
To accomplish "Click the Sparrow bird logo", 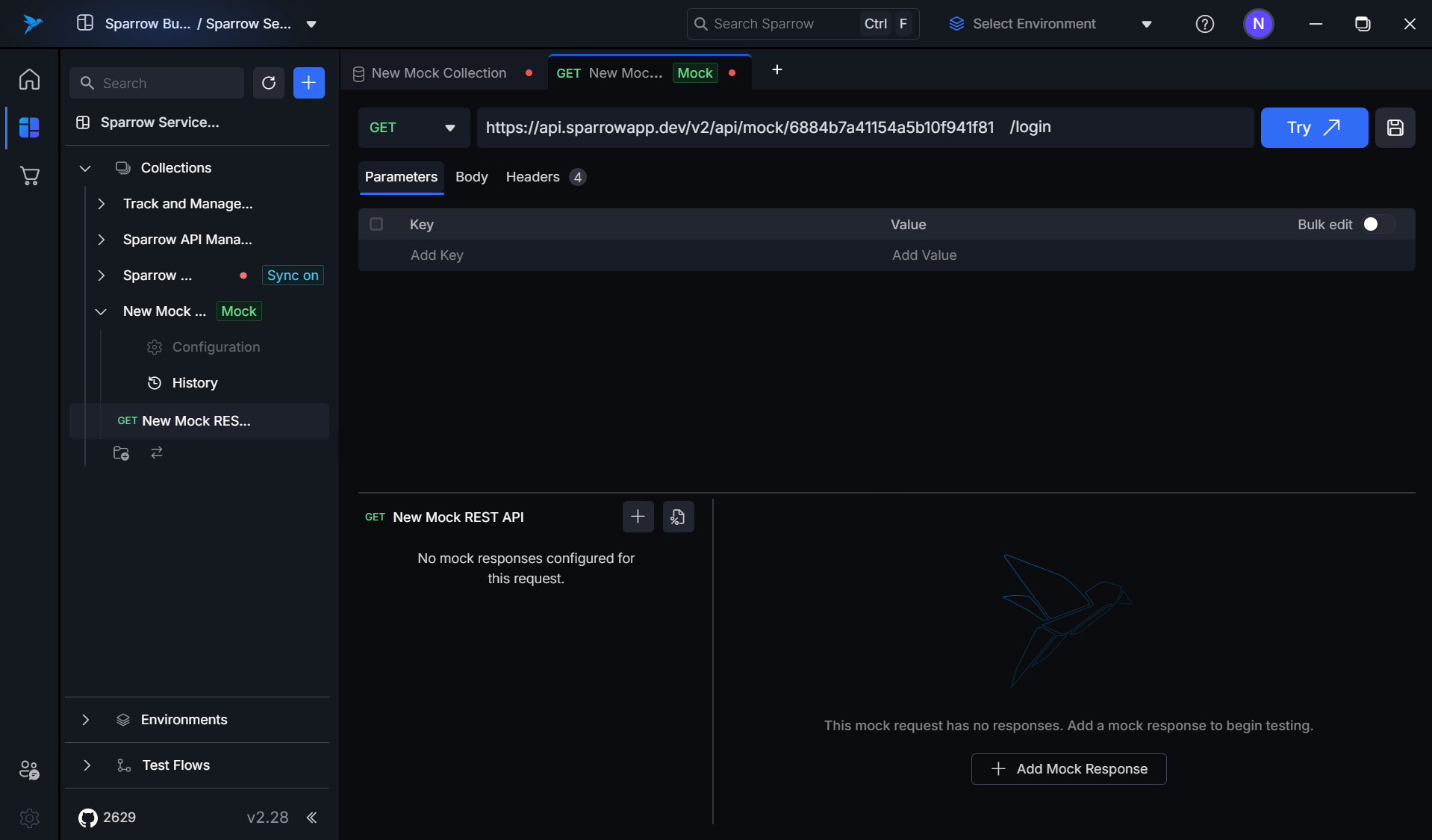I will click(x=32, y=24).
